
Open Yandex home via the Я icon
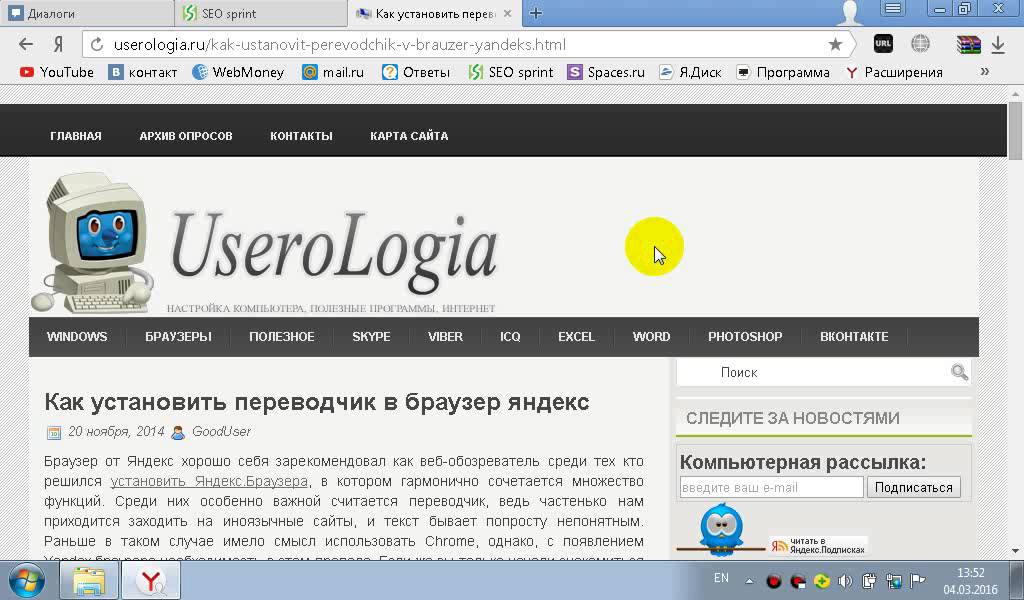pos(58,44)
